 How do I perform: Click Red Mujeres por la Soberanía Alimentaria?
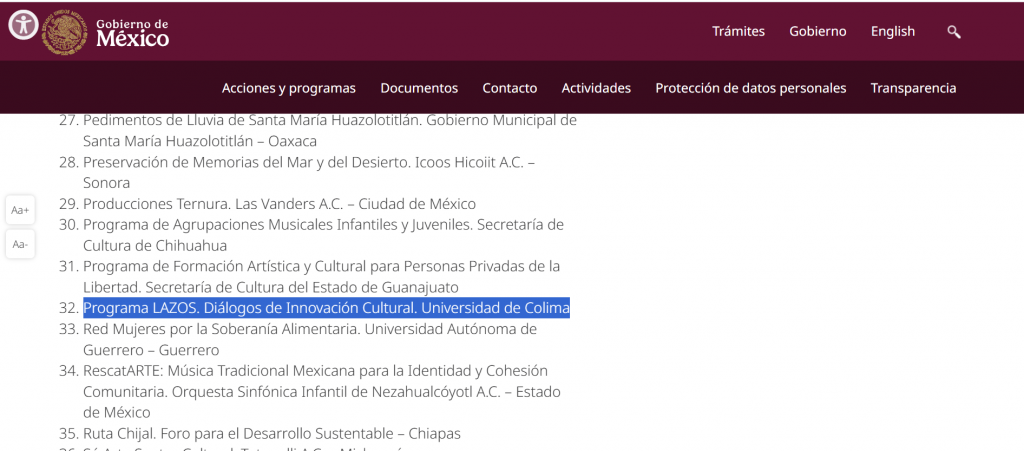click(309, 329)
